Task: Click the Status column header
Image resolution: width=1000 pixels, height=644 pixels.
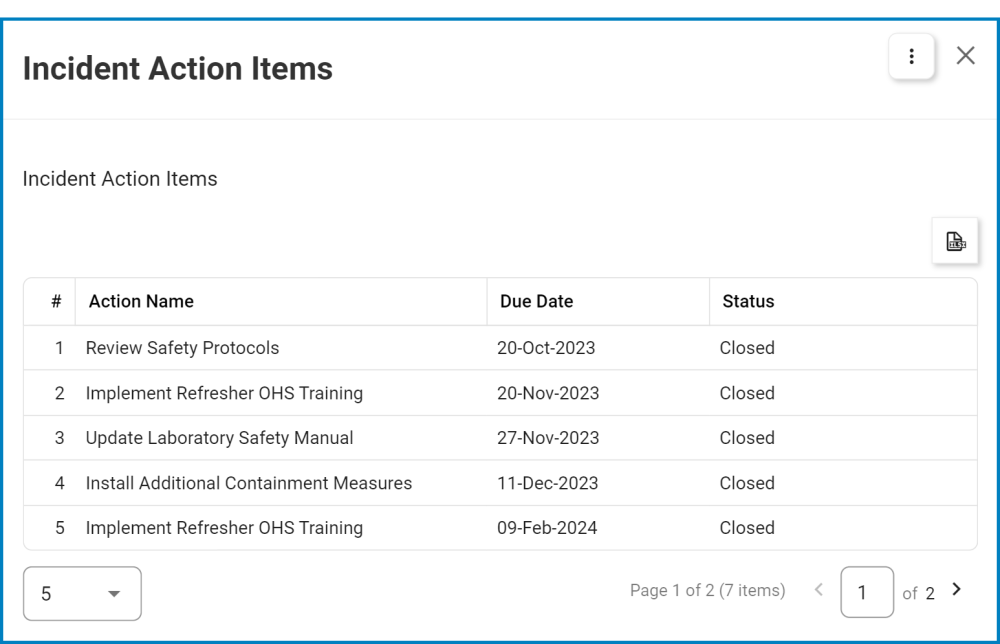Action: (x=748, y=301)
